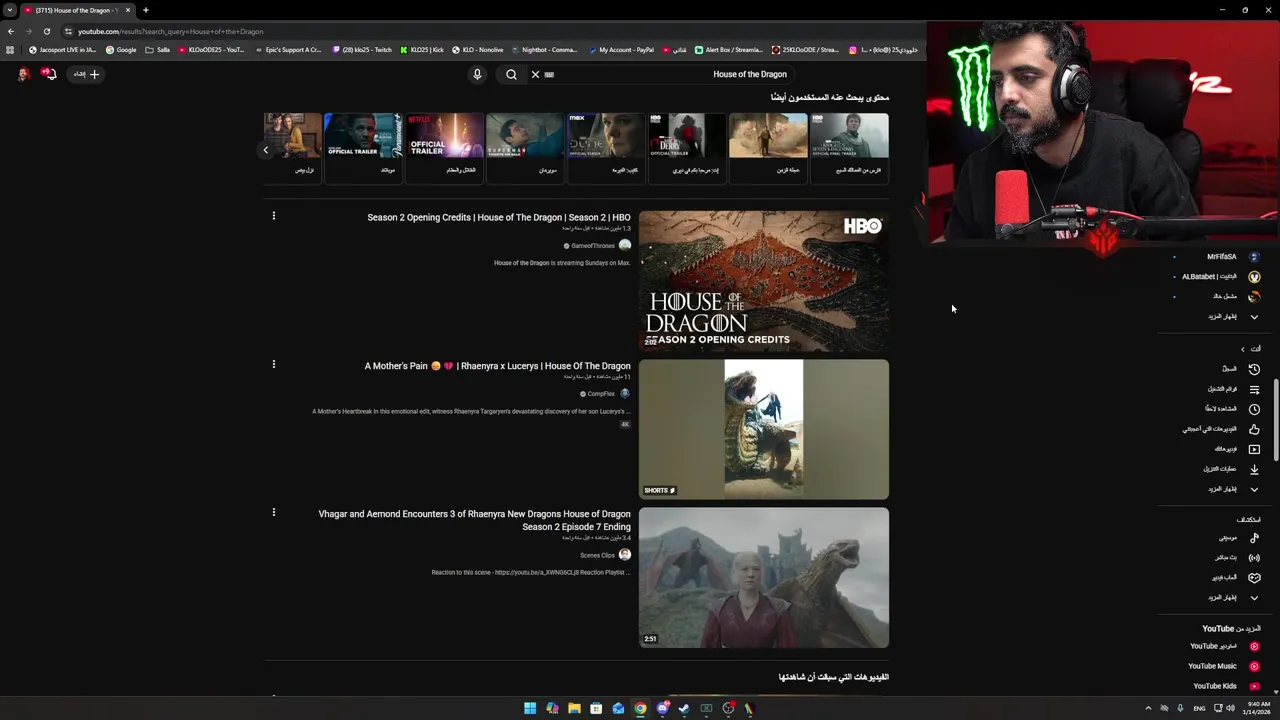Open the Vhagar and Aemond Encounters thumbnail

(x=764, y=577)
